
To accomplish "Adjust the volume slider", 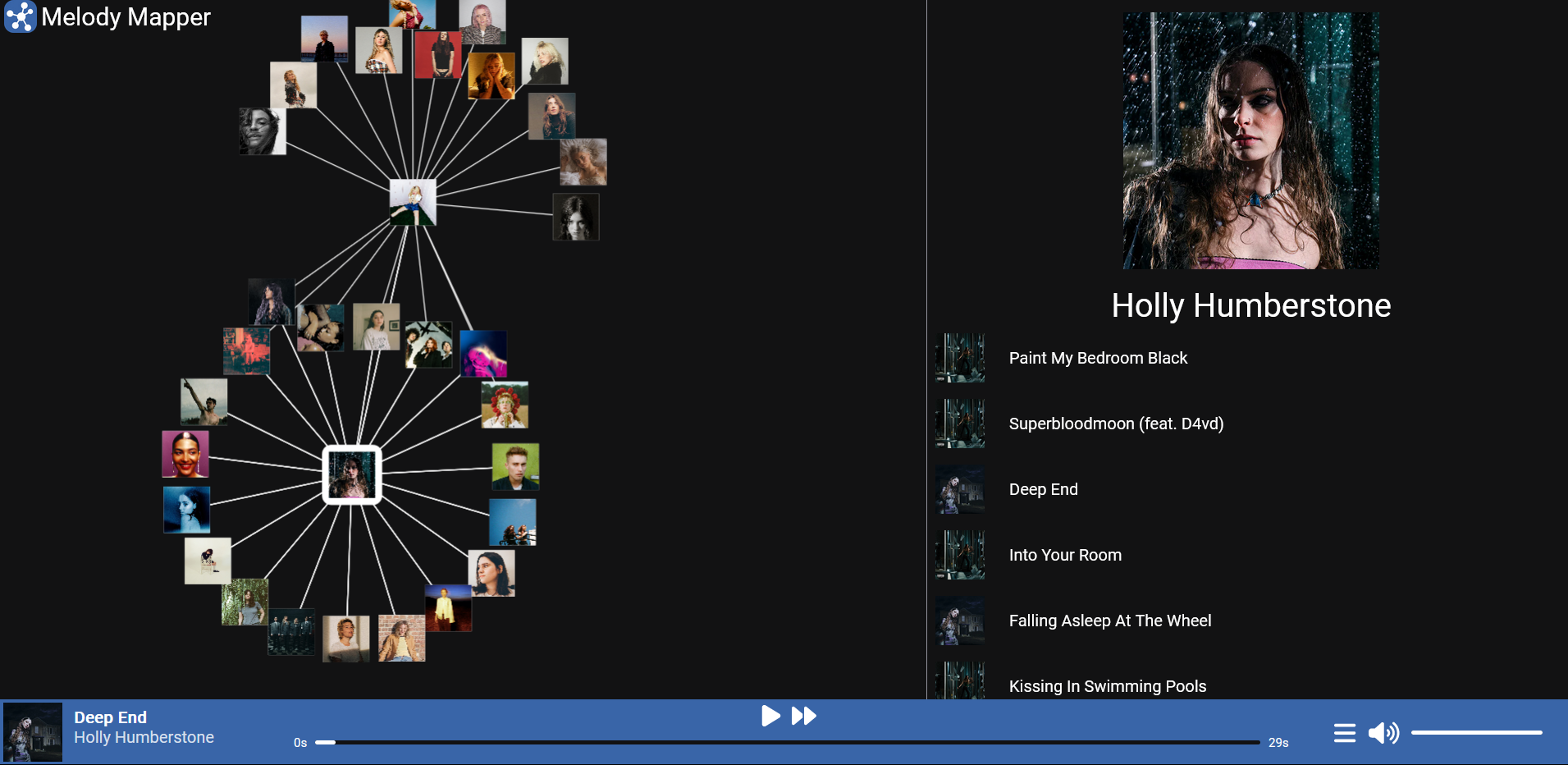I will tap(1476, 732).
